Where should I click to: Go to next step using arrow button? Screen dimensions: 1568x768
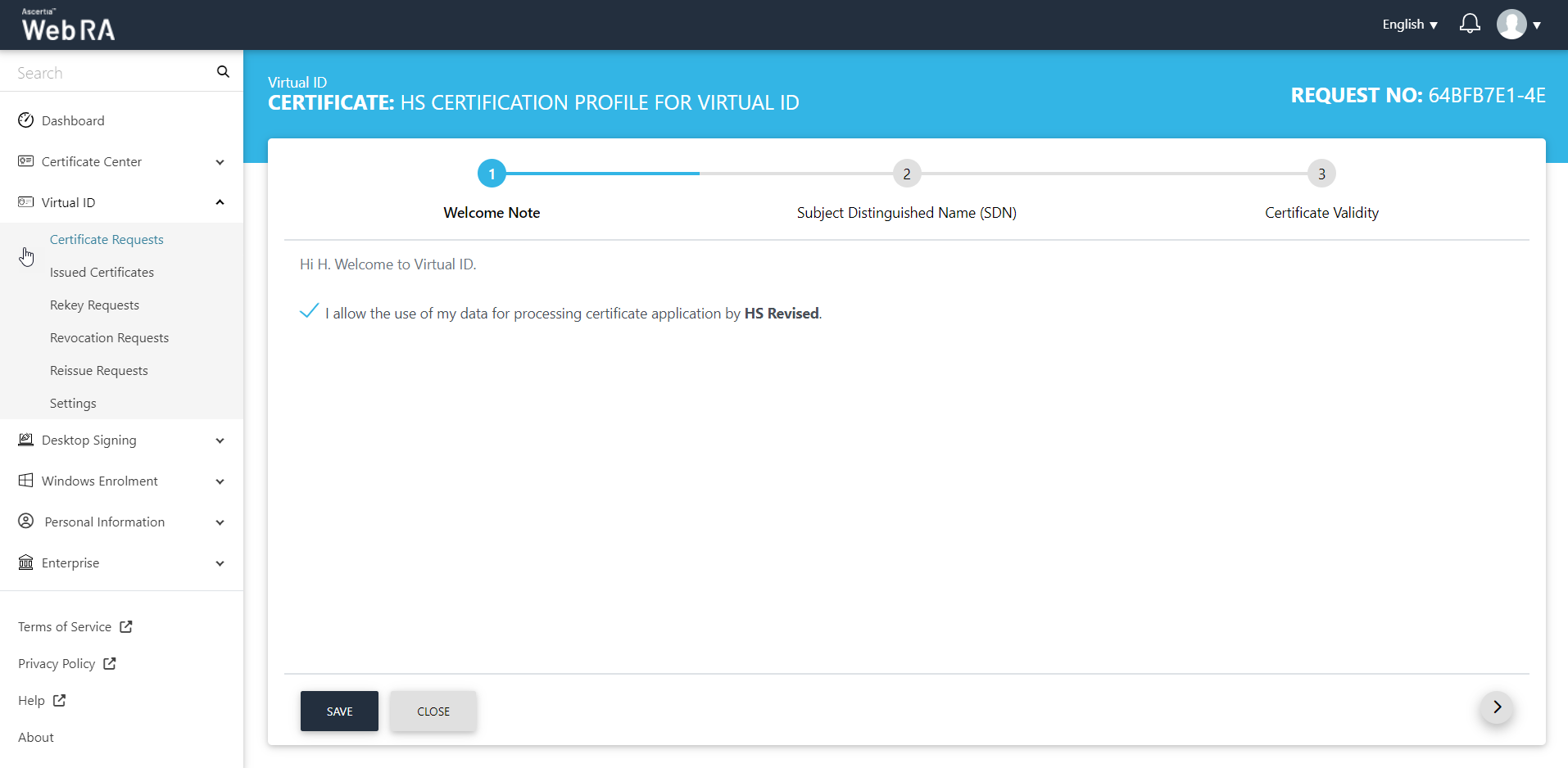[1497, 707]
